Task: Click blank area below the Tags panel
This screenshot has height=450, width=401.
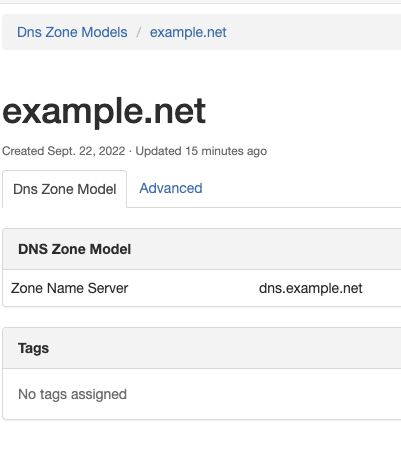Action: (200, 435)
